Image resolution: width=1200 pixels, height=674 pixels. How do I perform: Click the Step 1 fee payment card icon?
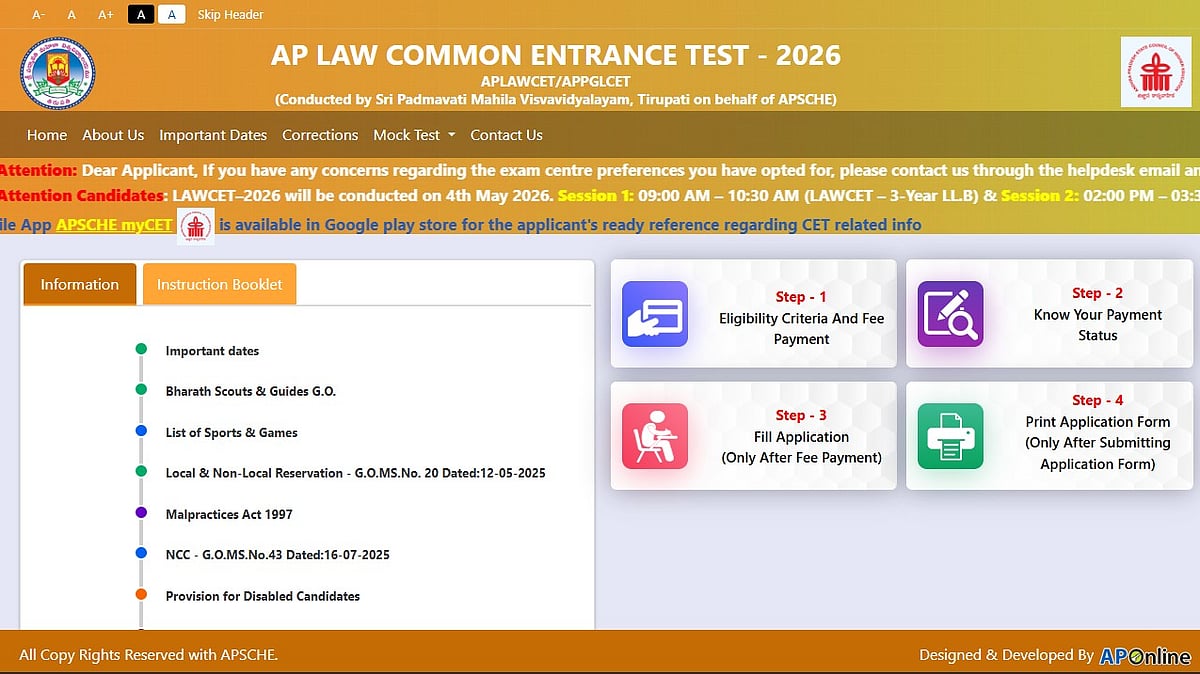(x=654, y=314)
